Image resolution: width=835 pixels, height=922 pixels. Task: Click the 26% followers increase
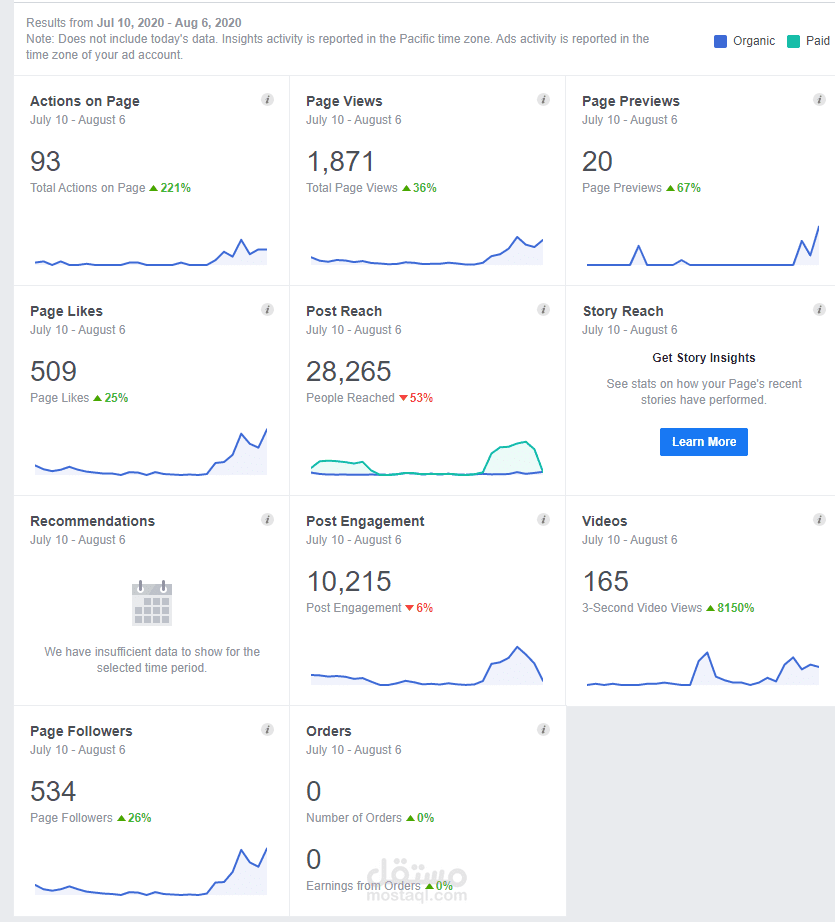[x=134, y=817]
